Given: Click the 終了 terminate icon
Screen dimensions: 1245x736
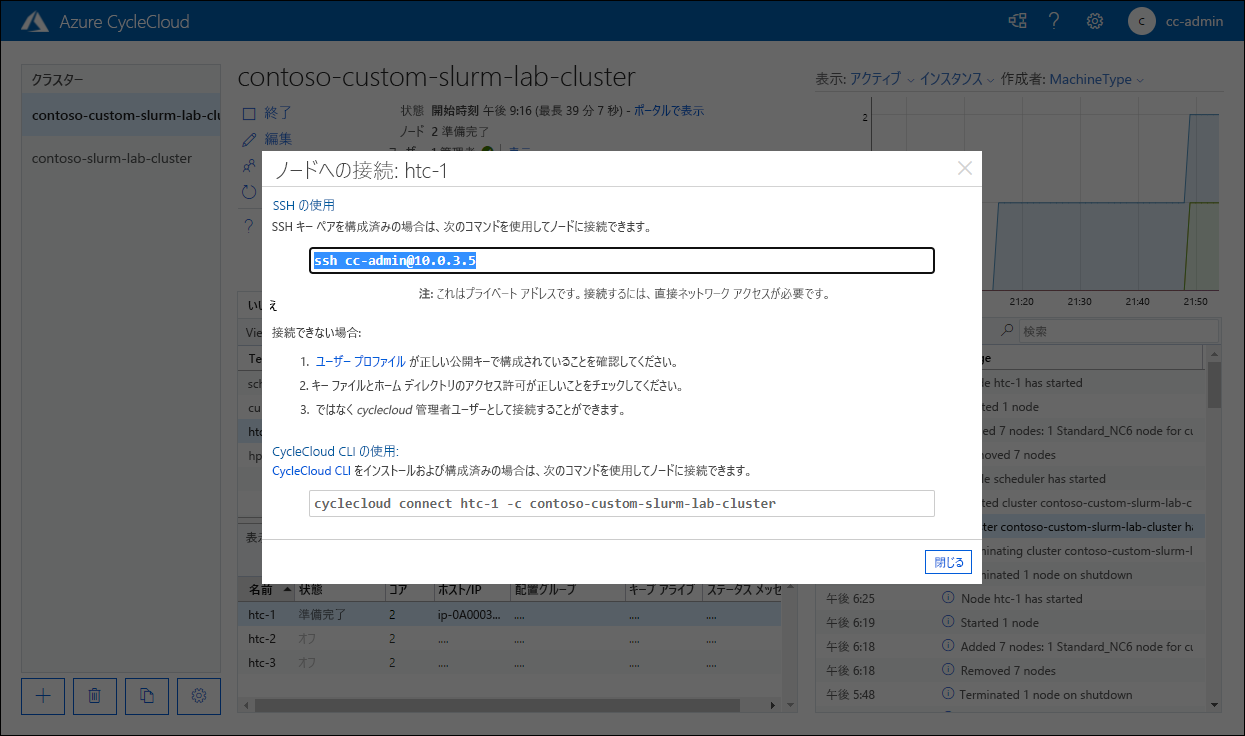Looking at the screenshot, I should pos(250,112).
